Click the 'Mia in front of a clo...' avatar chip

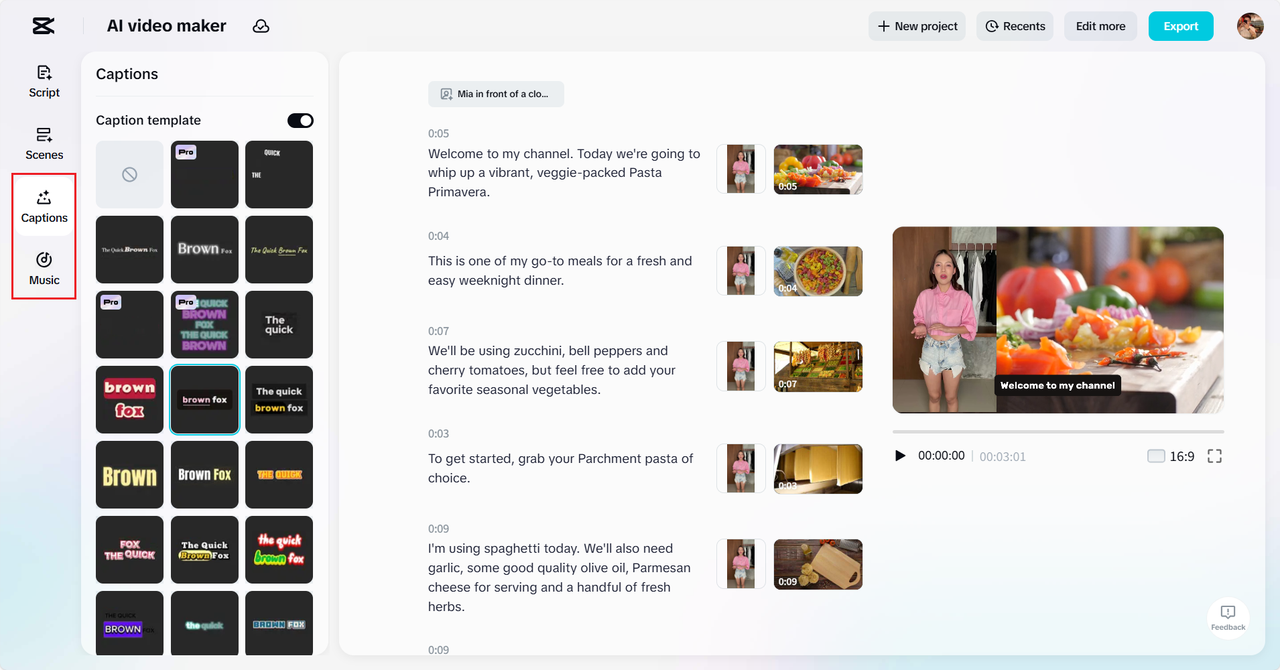coord(496,94)
